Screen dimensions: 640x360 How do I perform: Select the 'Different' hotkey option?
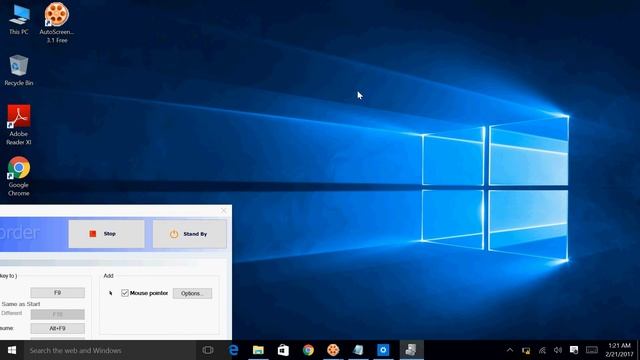[11, 313]
